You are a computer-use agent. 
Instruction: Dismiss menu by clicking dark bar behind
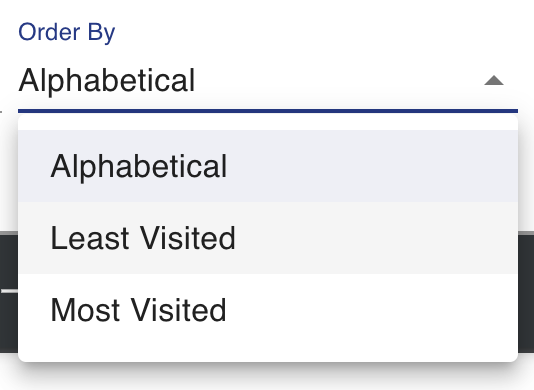9,292
